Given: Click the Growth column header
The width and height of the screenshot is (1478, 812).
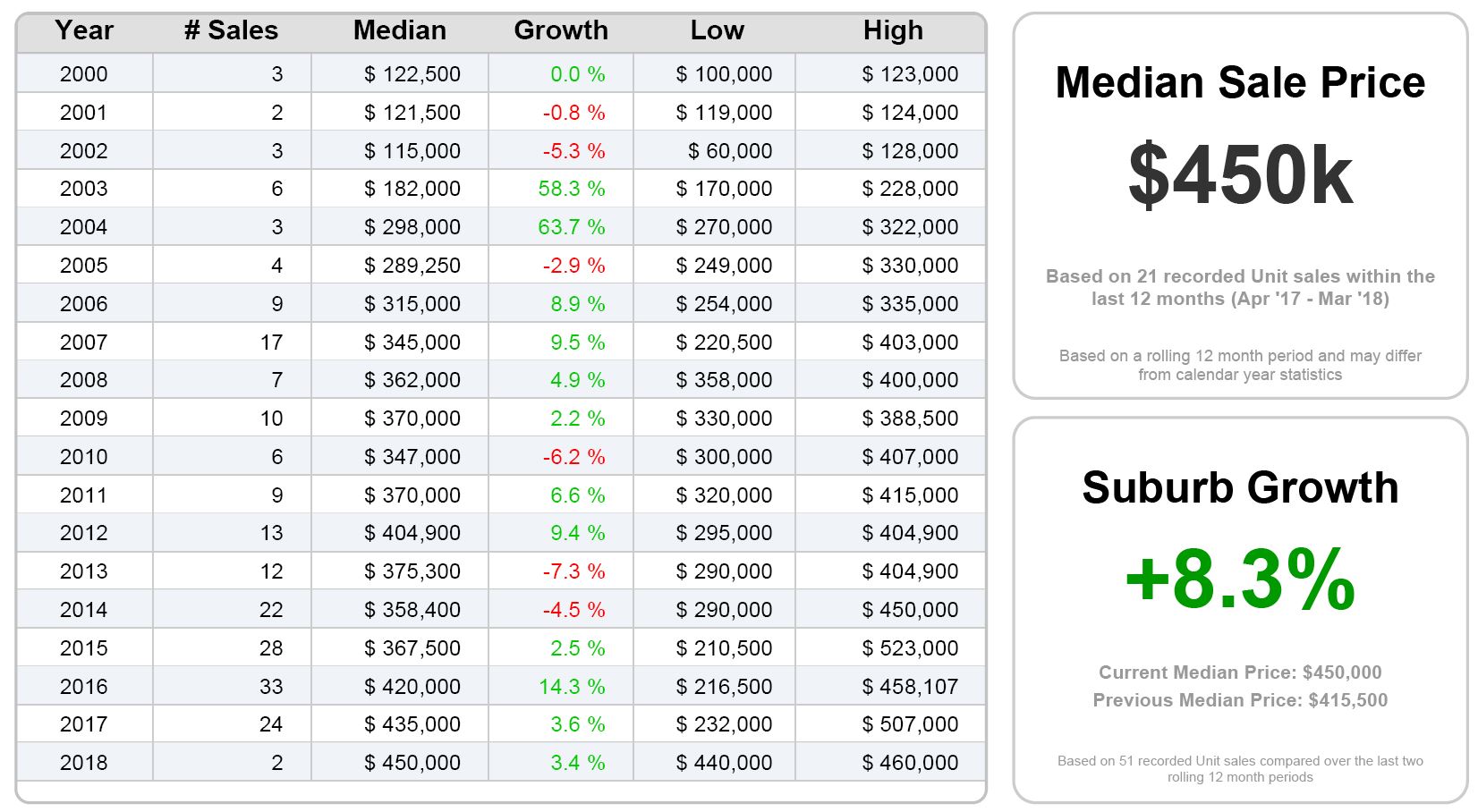Looking at the screenshot, I should 560,30.
